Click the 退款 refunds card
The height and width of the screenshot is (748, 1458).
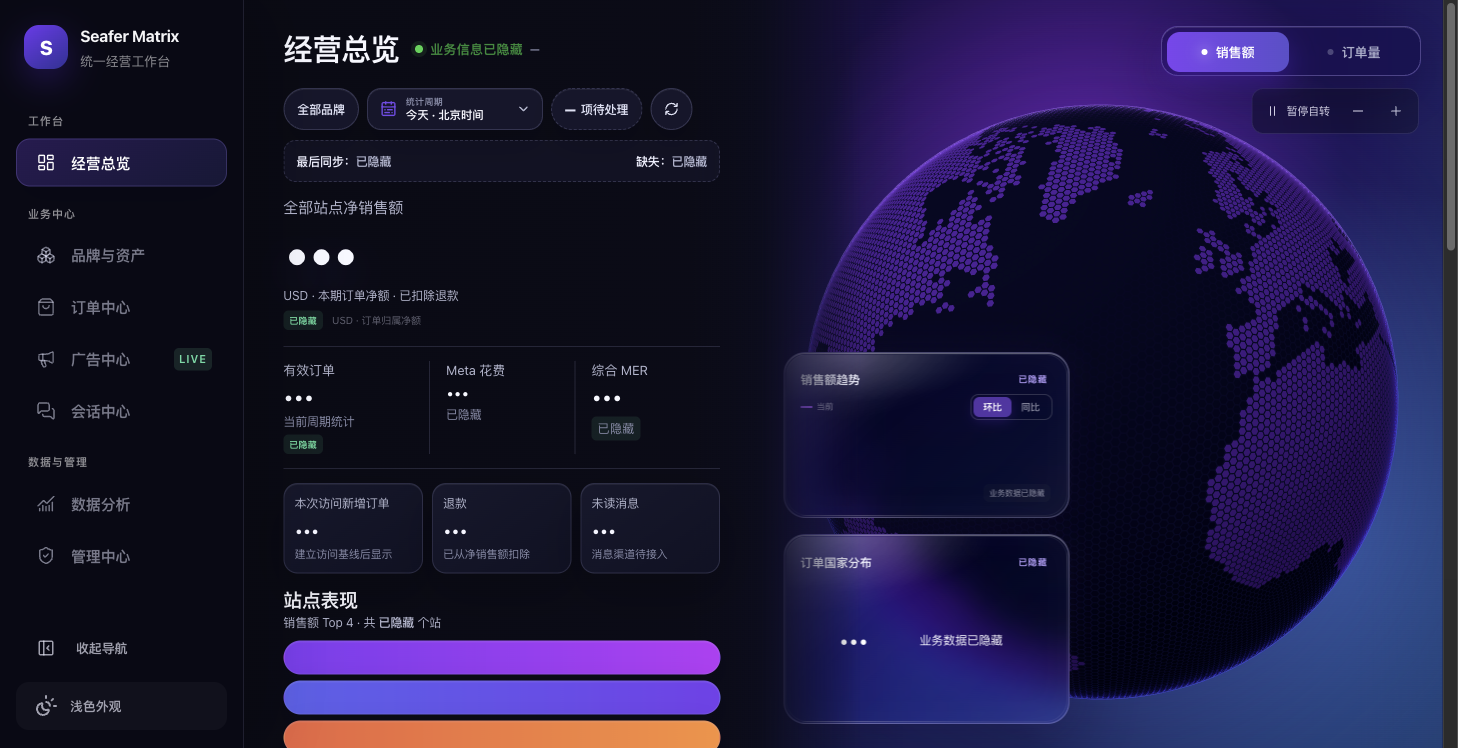pos(502,529)
